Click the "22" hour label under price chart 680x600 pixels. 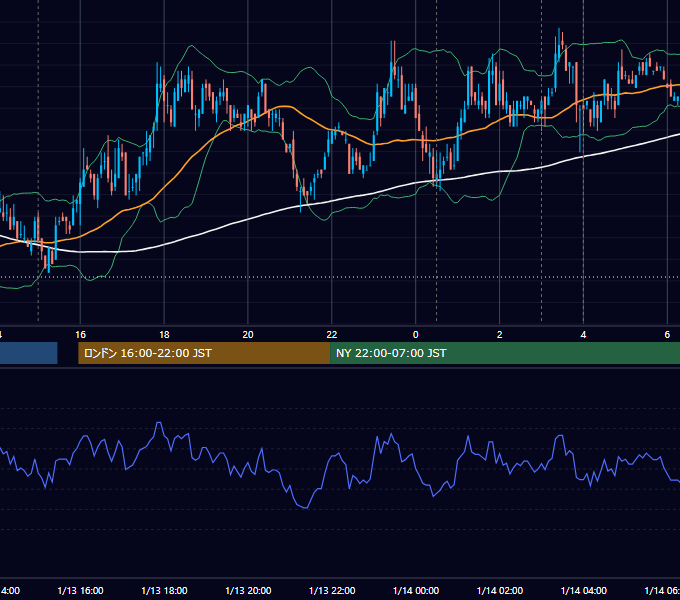click(331, 335)
